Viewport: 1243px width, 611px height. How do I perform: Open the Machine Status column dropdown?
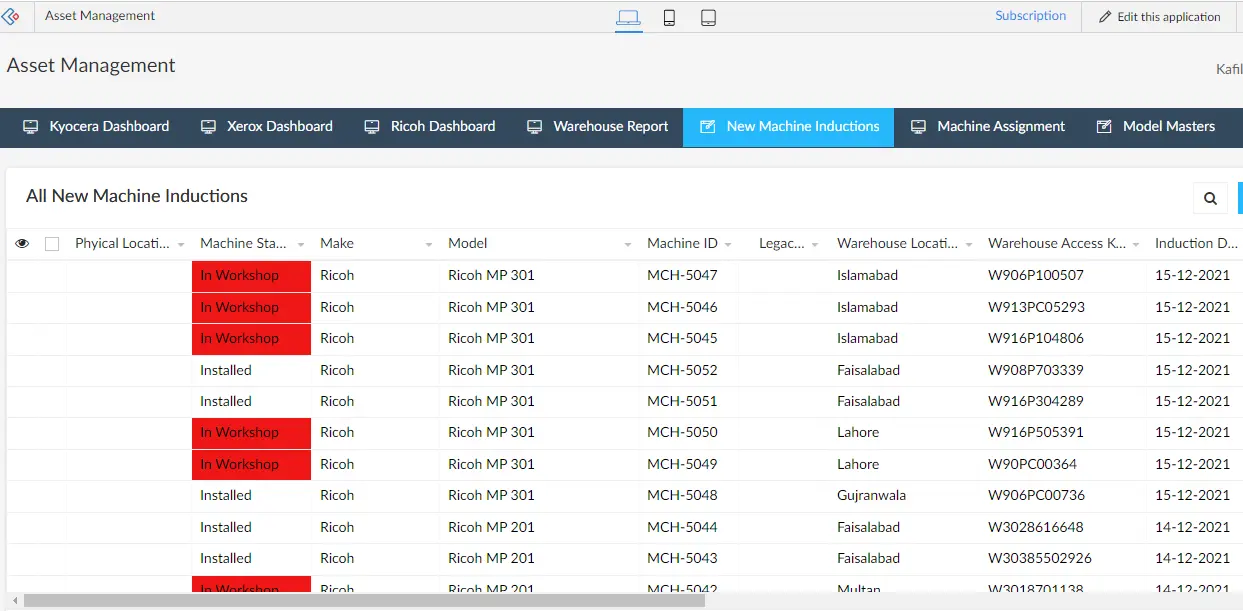(x=301, y=243)
